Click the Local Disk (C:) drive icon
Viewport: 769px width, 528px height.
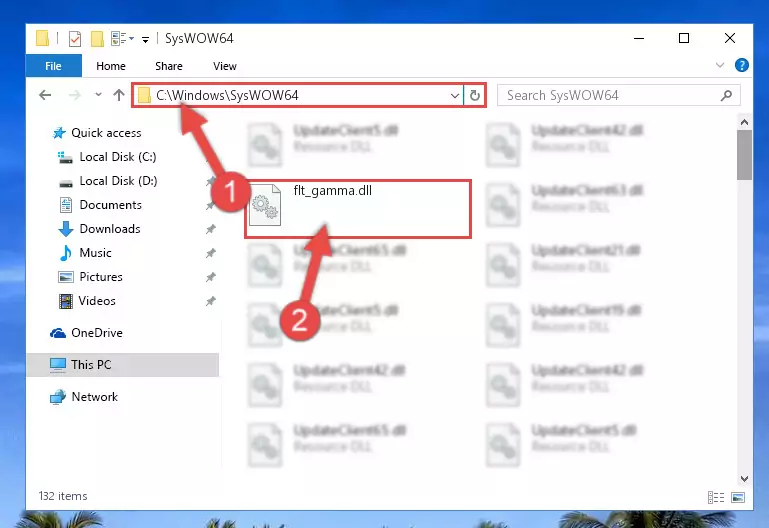[65, 157]
